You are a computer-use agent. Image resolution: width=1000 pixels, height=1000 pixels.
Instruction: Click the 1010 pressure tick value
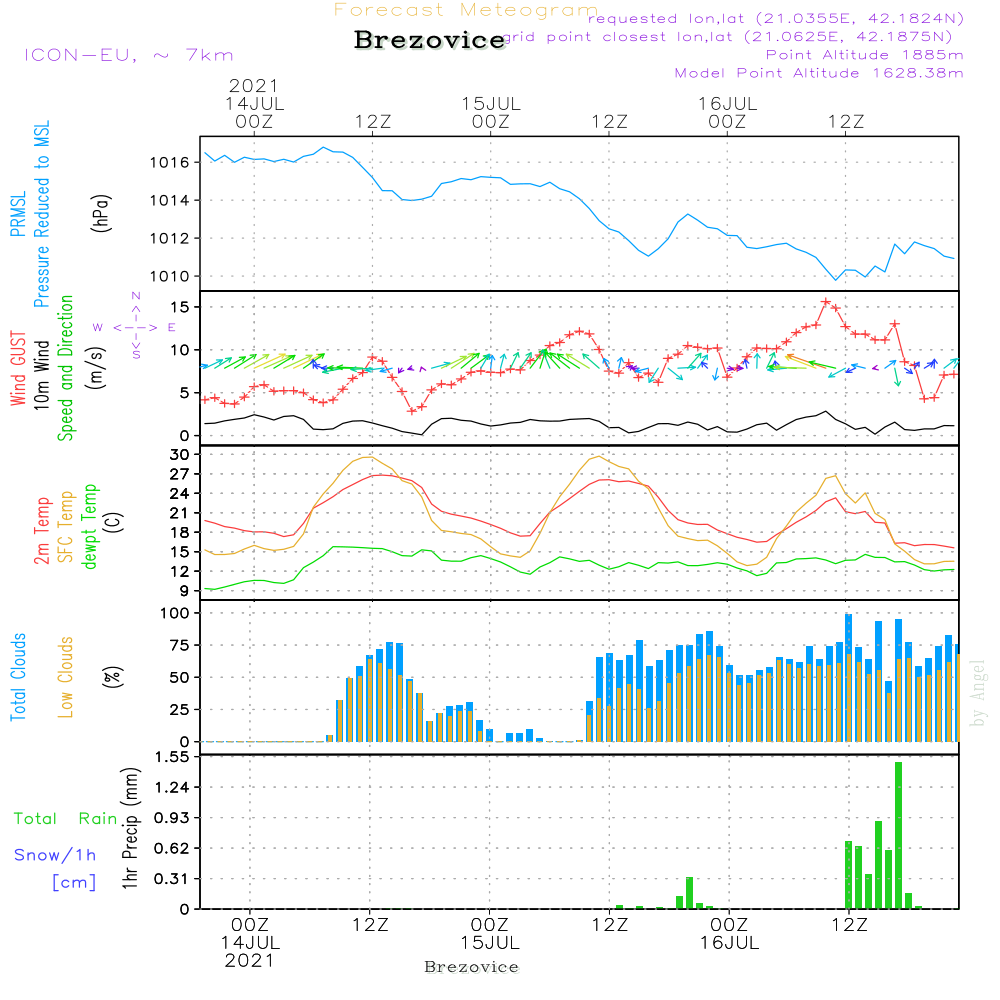tap(170, 277)
